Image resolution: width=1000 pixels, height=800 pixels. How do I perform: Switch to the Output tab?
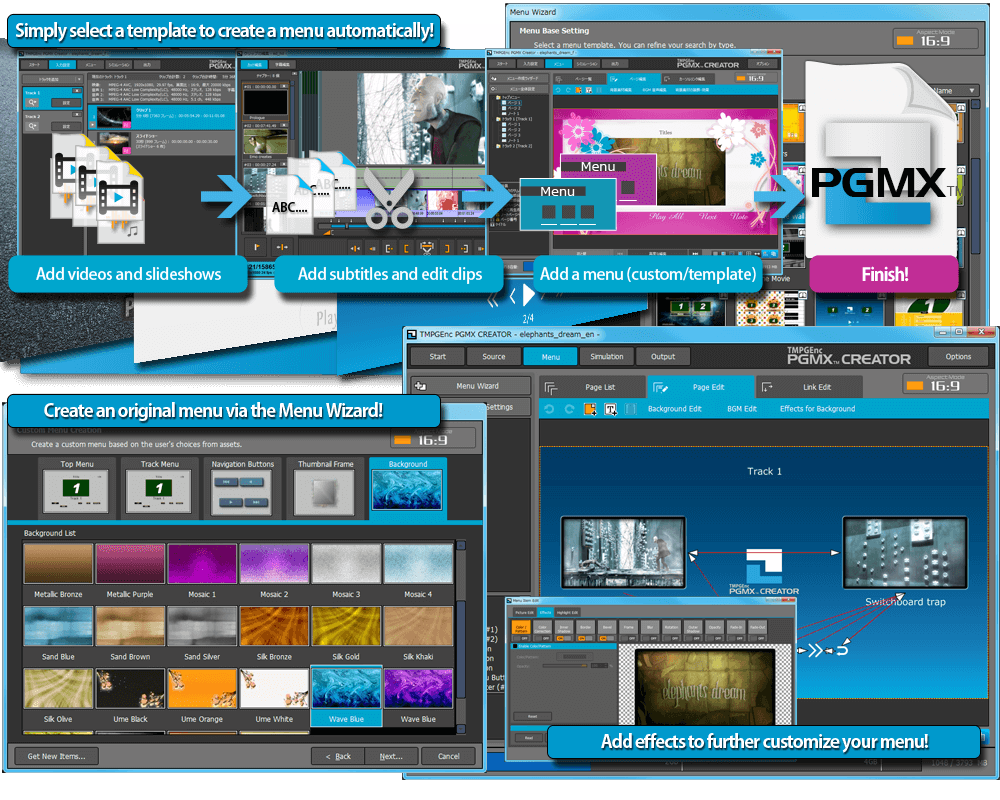click(x=663, y=357)
